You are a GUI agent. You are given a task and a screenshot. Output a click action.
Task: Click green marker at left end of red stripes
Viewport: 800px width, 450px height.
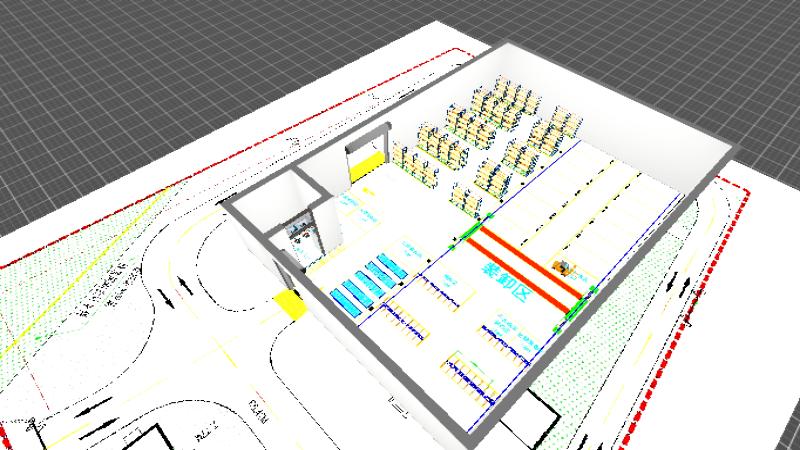pos(472,234)
